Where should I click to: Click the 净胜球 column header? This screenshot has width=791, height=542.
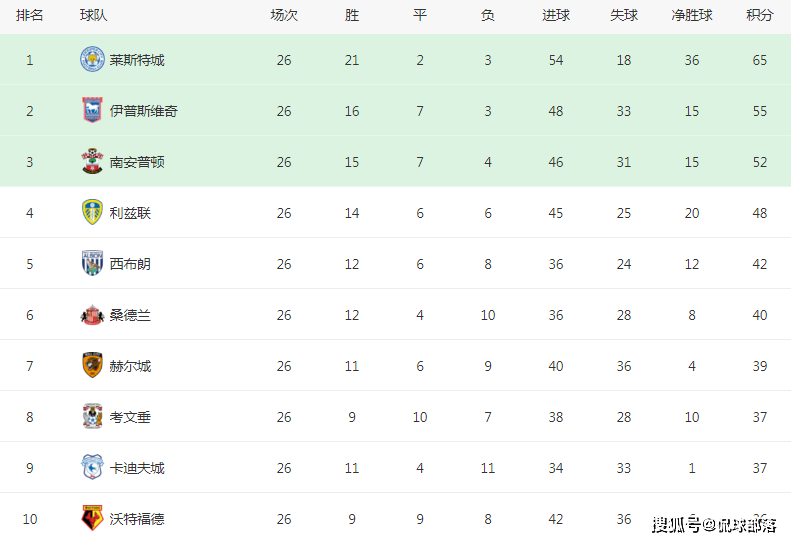692,15
